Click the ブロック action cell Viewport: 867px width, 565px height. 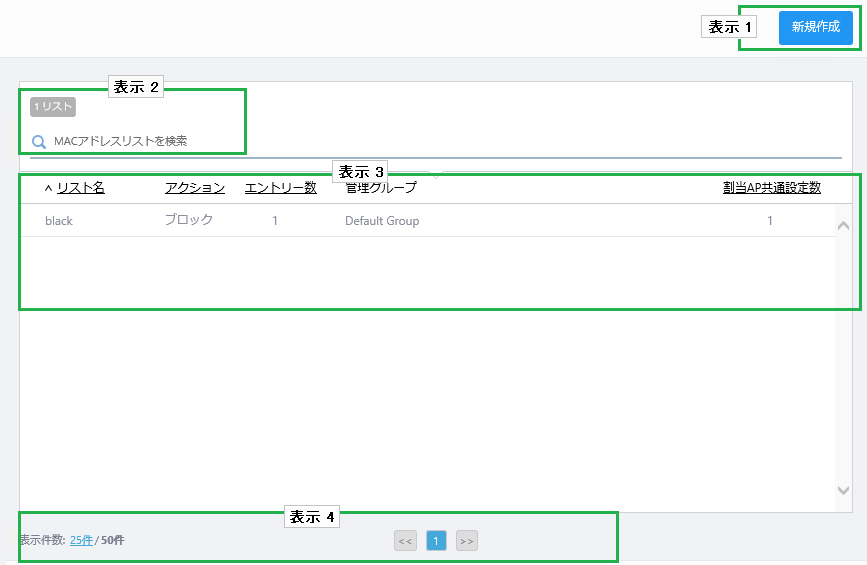click(x=189, y=221)
